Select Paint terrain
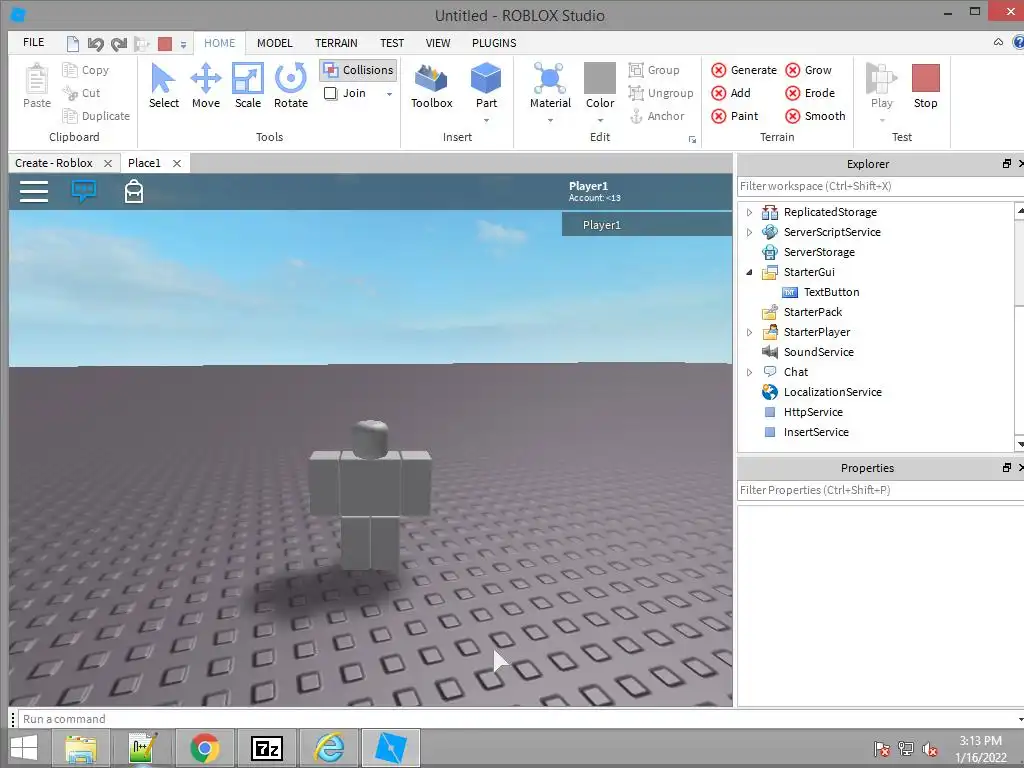The width and height of the screenshot is (1024, 768). click(x=735, y=116)
